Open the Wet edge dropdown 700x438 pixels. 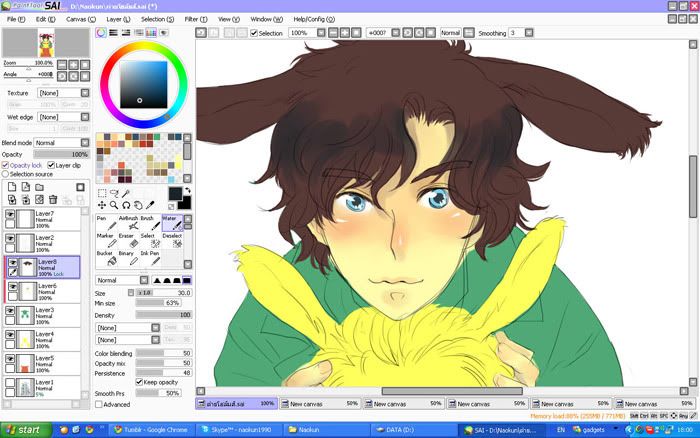click(x=60, y=117)
